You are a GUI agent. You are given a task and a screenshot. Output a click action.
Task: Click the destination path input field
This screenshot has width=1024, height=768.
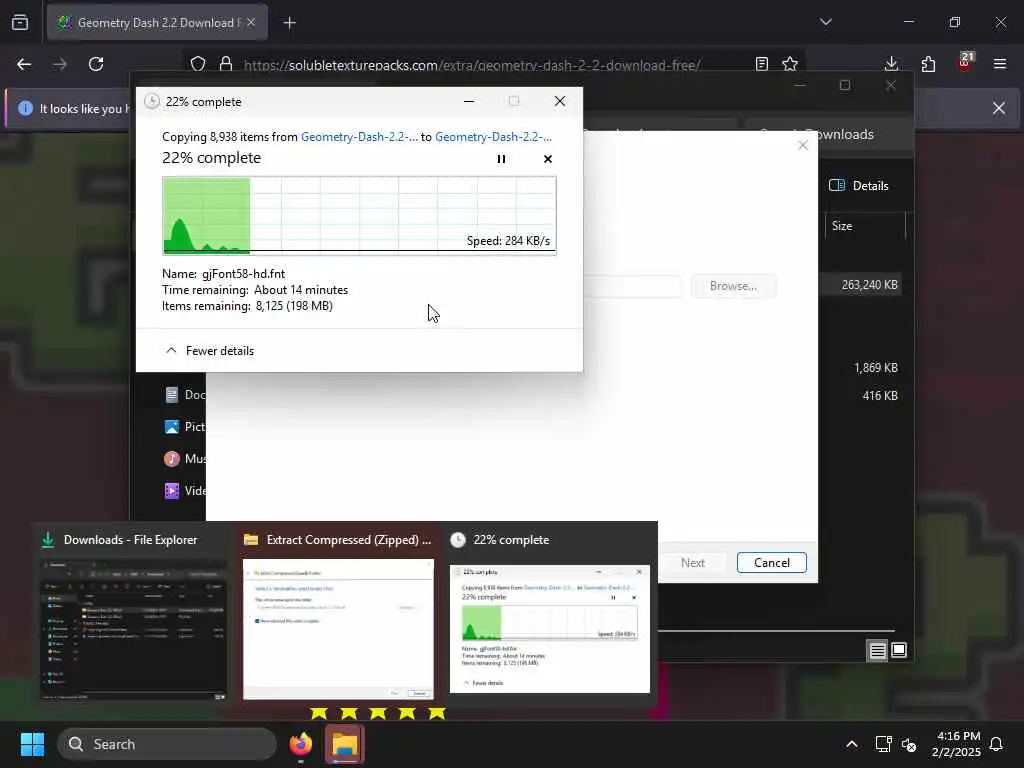click(x=632, y=286)
